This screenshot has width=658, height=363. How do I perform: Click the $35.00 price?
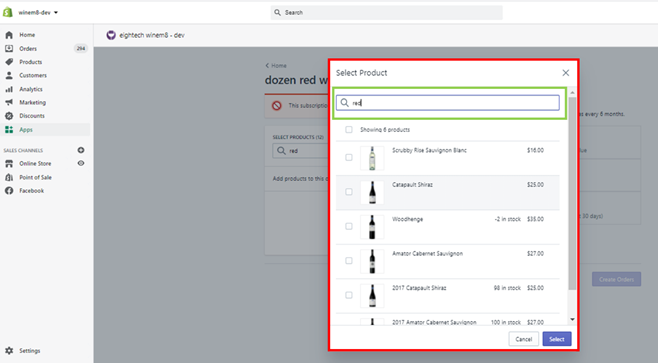tap(535, 219)
